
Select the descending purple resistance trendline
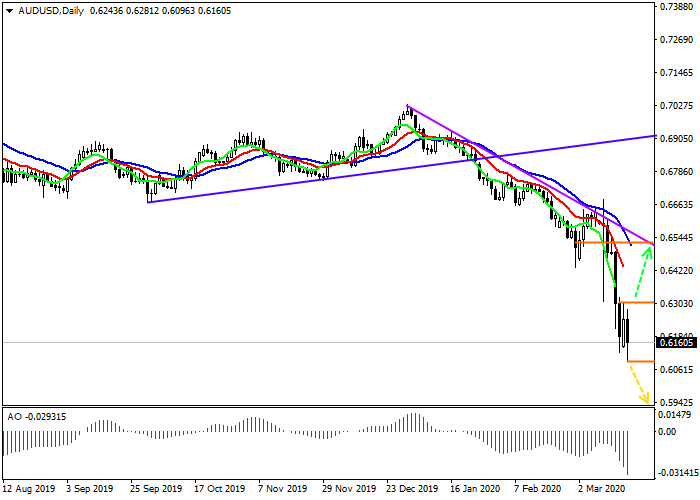[x=530, y=175]
